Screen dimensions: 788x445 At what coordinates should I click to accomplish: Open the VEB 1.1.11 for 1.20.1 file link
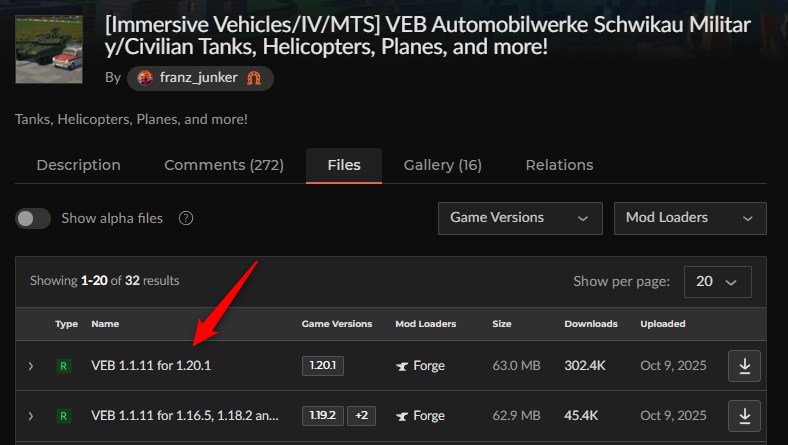(x=151, y=366)
